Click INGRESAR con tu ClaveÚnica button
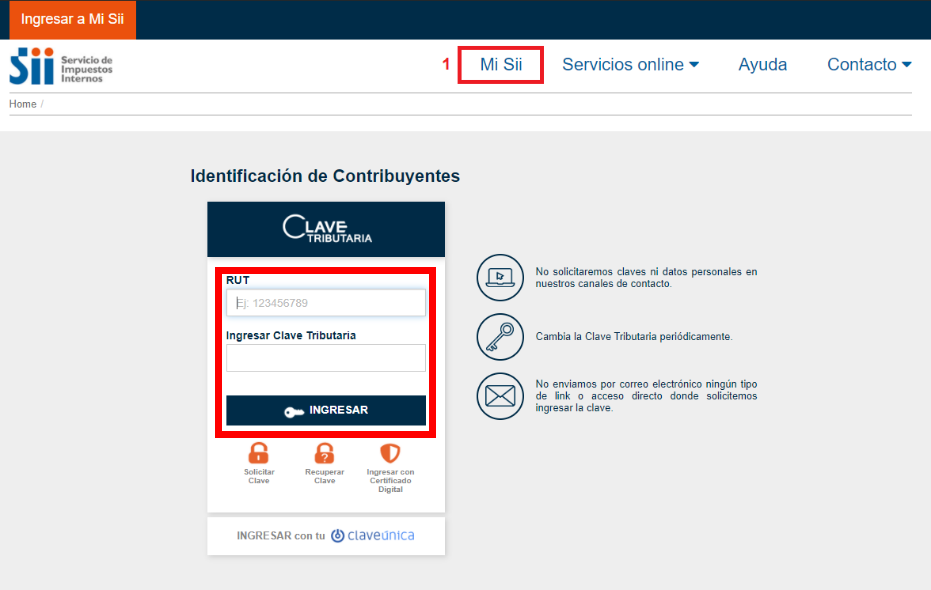This screenshot has width=931, height=590. click(x=326, y=535)
